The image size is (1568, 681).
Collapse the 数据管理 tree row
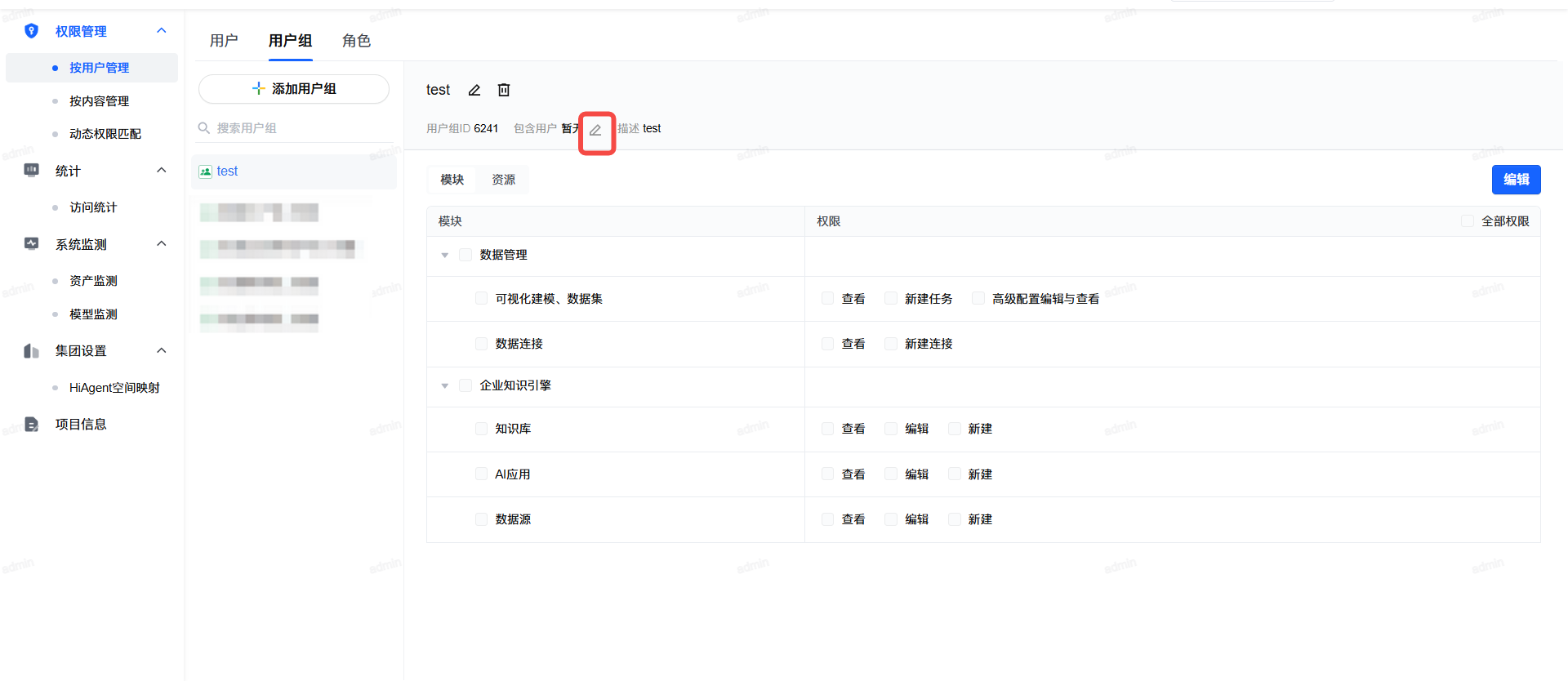click(445, 256)
